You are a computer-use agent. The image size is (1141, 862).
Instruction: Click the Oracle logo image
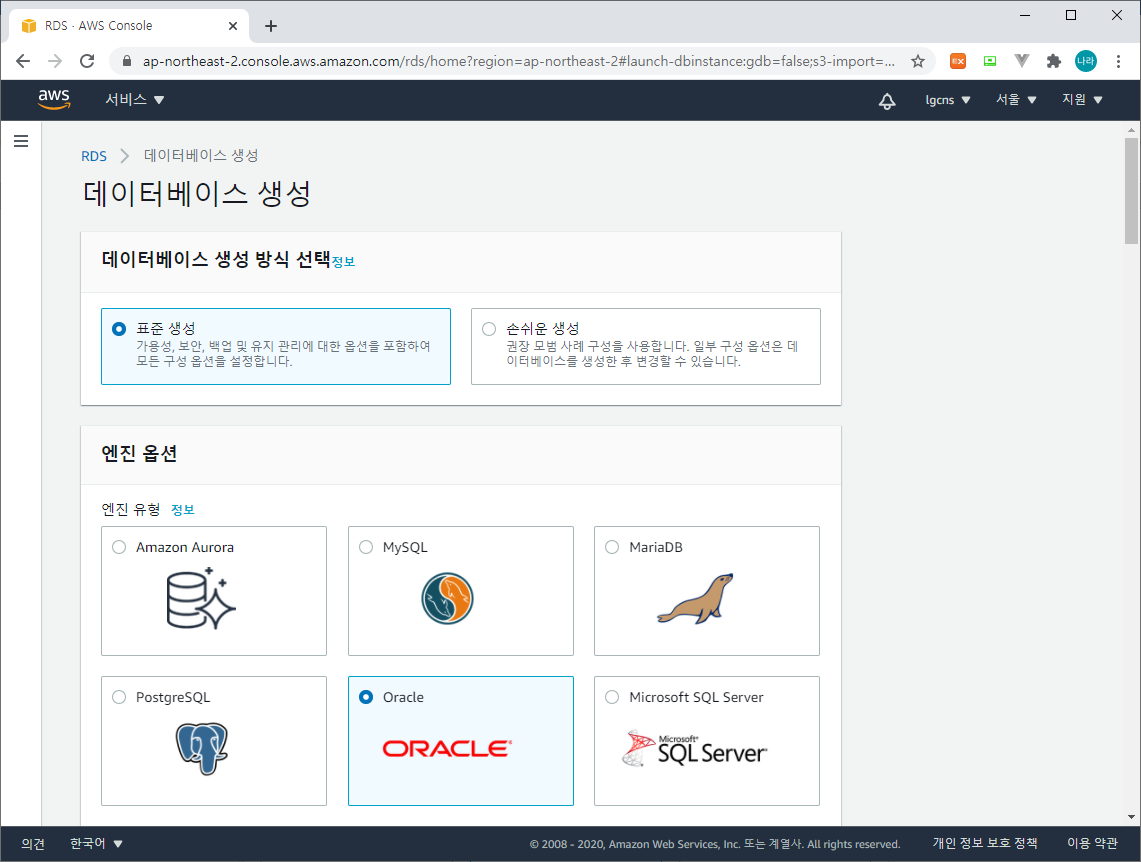point(448,749)
